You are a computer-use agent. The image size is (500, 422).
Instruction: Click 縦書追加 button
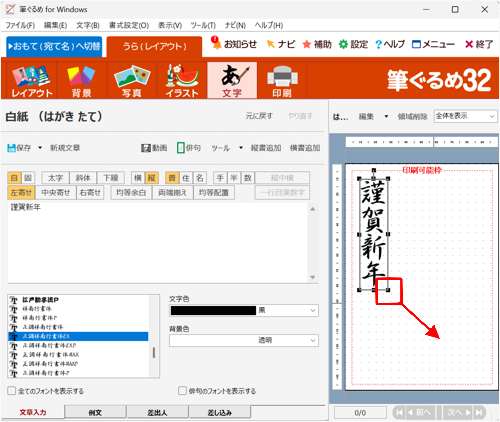(x=266, y=148)
